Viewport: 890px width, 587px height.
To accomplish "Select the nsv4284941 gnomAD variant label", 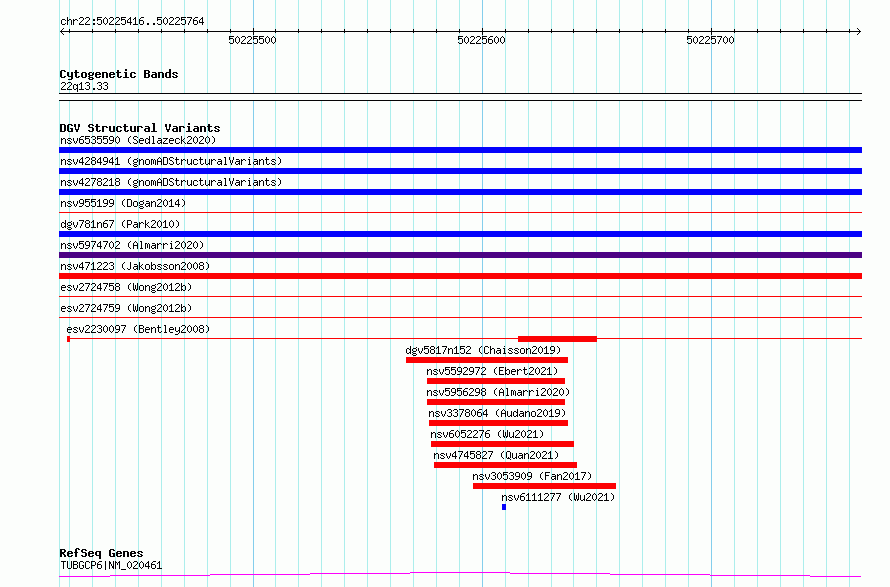I will point(170,161).
